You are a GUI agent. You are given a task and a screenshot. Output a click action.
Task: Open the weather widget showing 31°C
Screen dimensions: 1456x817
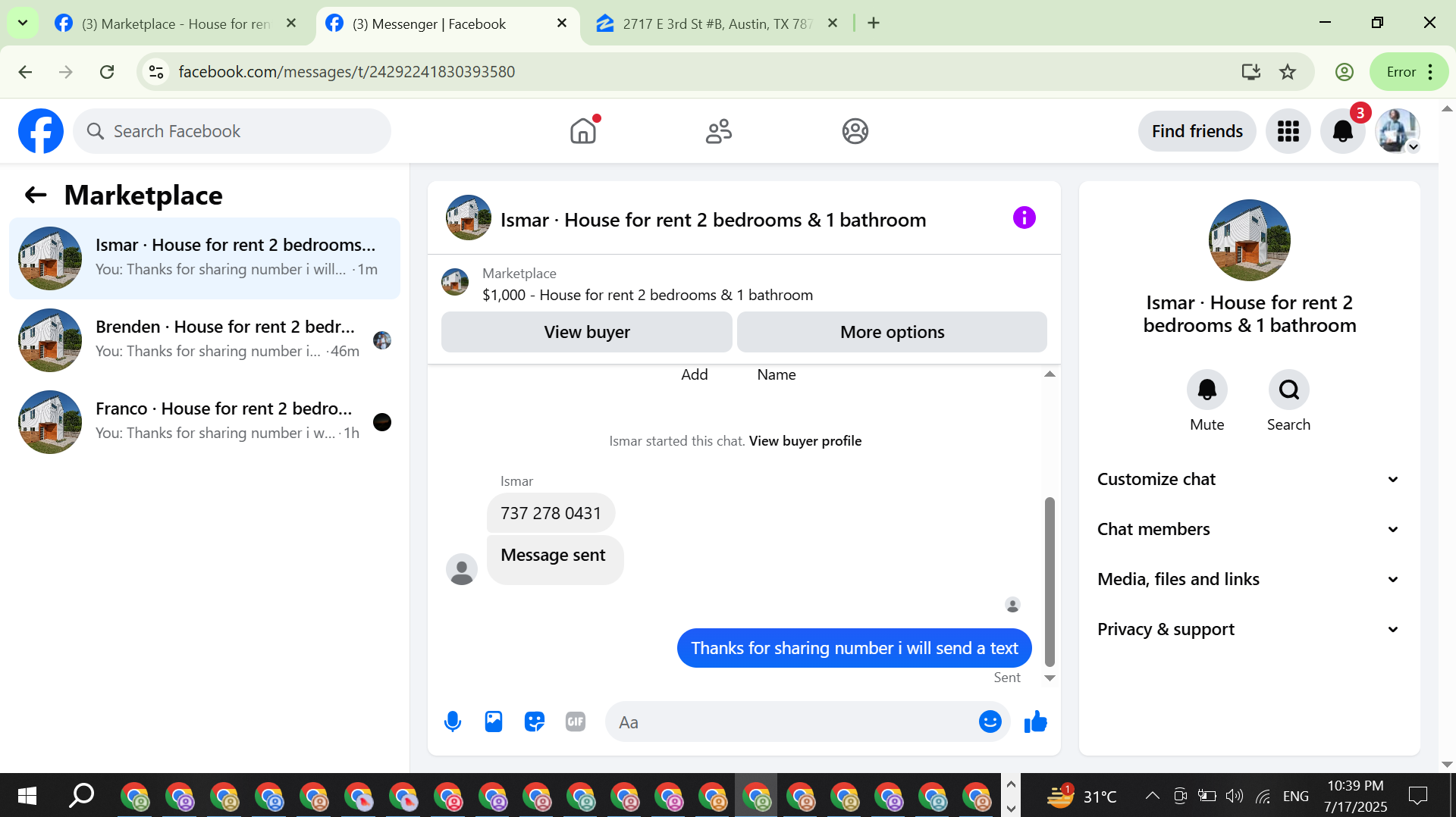[1081, 796]
